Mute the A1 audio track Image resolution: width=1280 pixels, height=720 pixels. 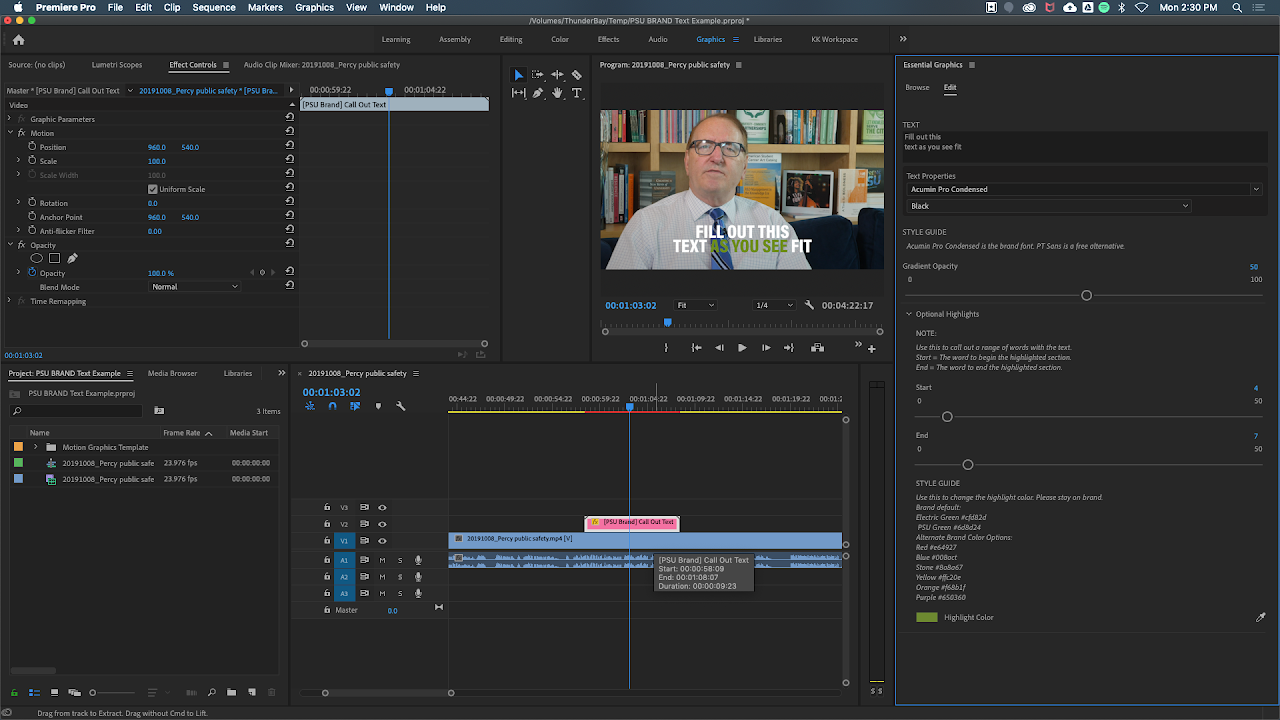click(x=384, y=561)
